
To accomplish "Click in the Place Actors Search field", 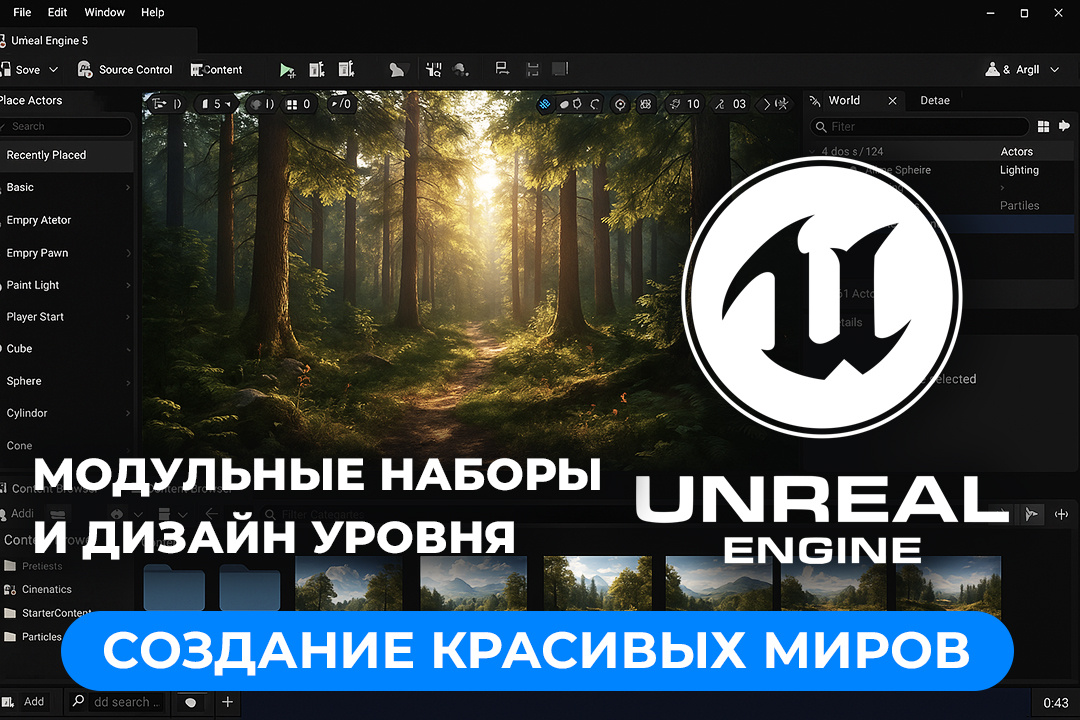I will [x=65, y=127].
